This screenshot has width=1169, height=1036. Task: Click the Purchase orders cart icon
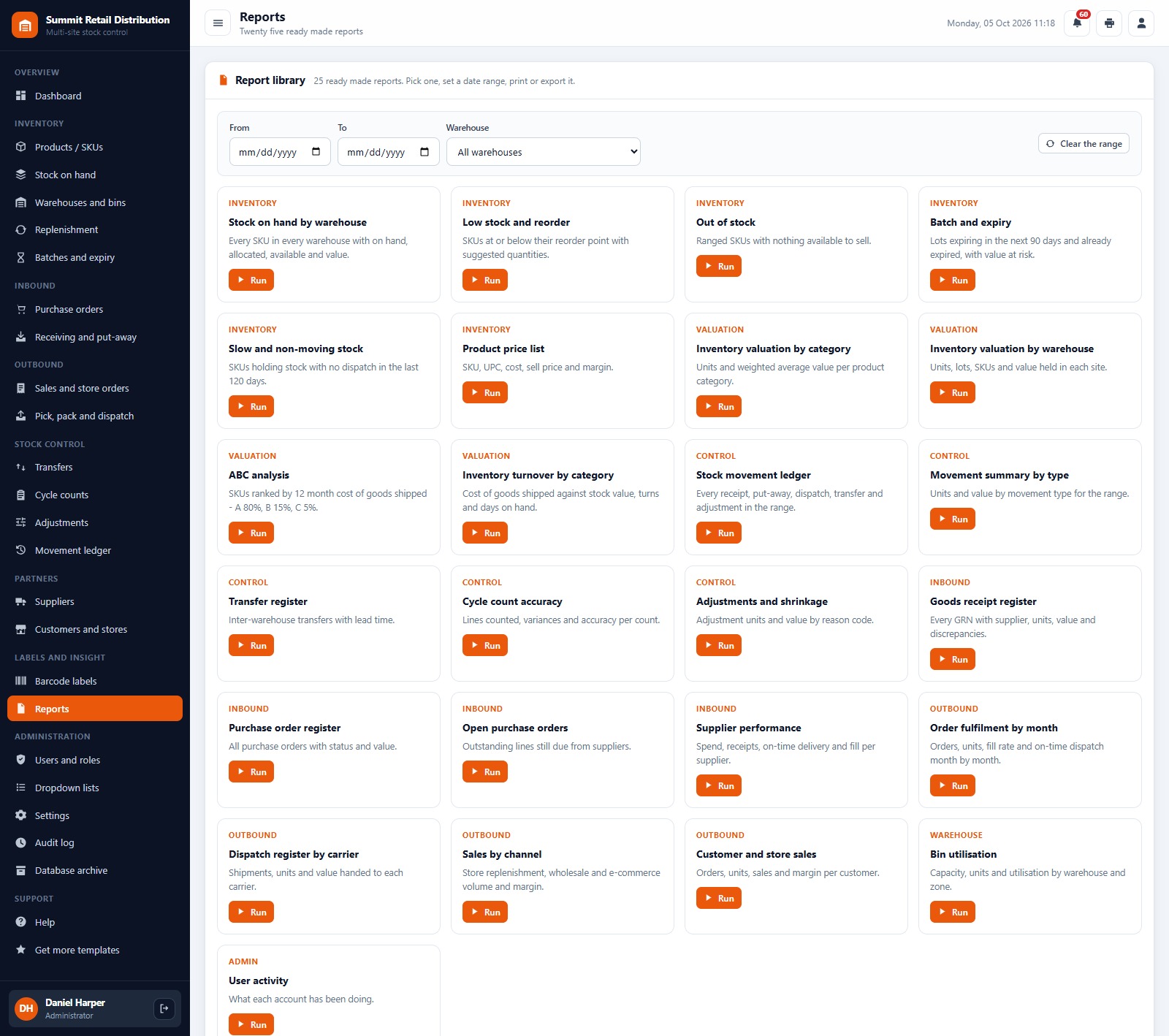[x=21, y=309]
